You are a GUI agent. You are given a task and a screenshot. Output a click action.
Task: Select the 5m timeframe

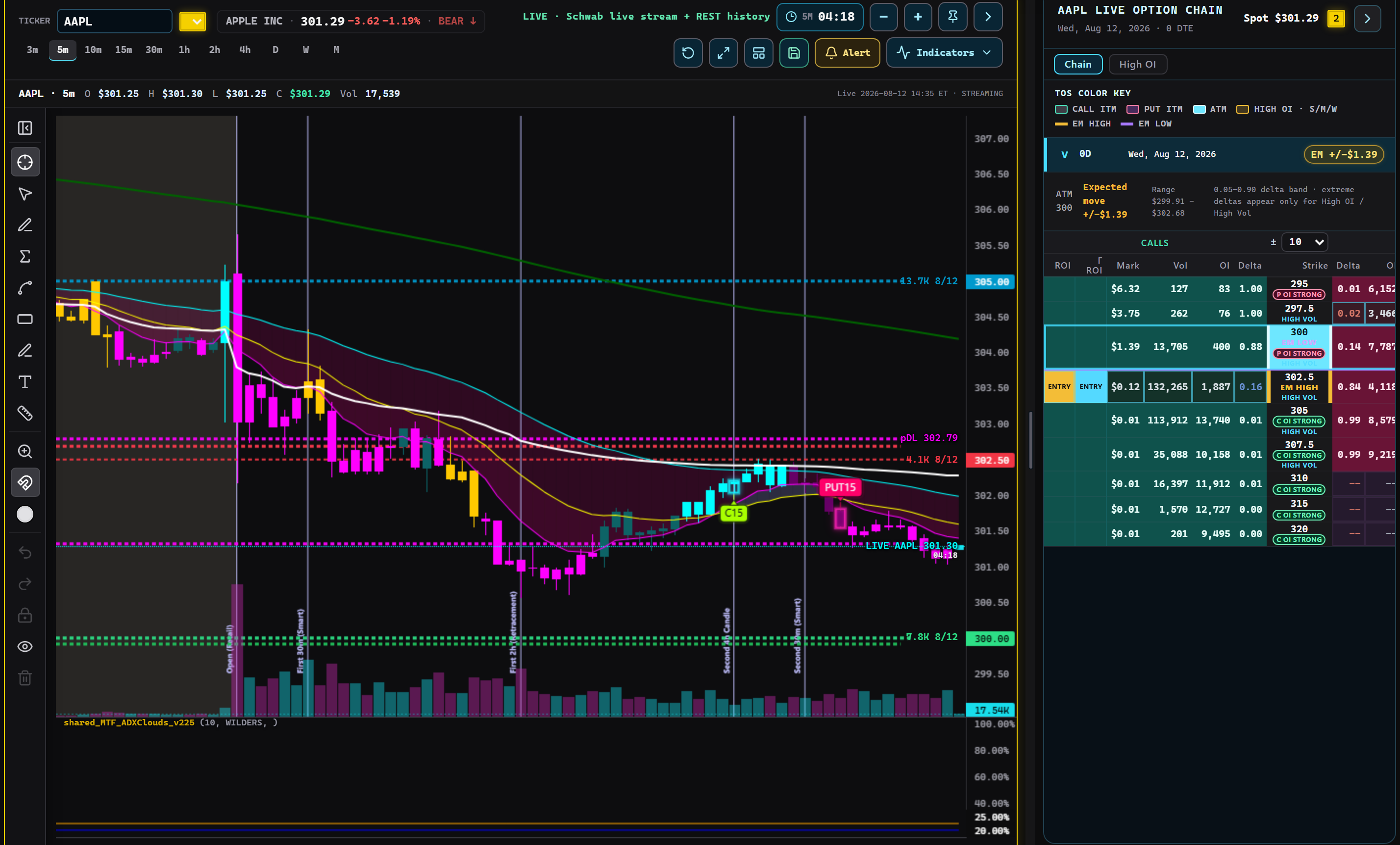63,50
